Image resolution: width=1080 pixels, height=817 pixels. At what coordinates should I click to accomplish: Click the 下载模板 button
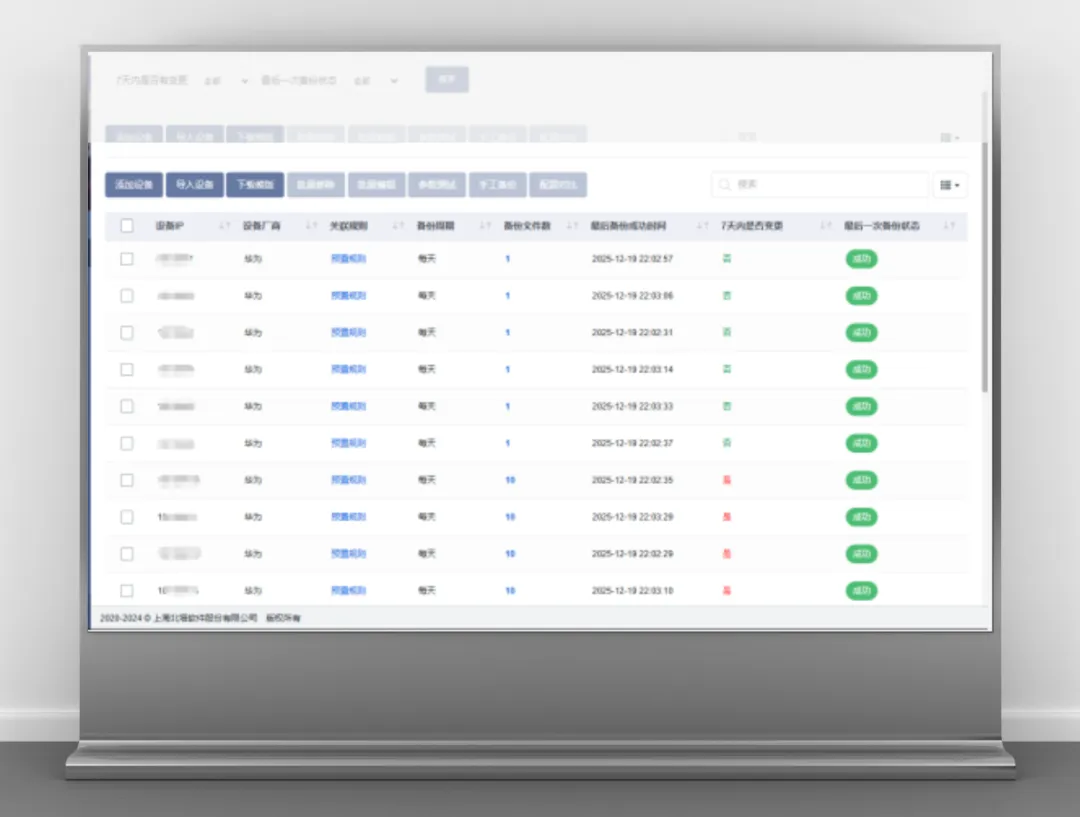(255, 185)
